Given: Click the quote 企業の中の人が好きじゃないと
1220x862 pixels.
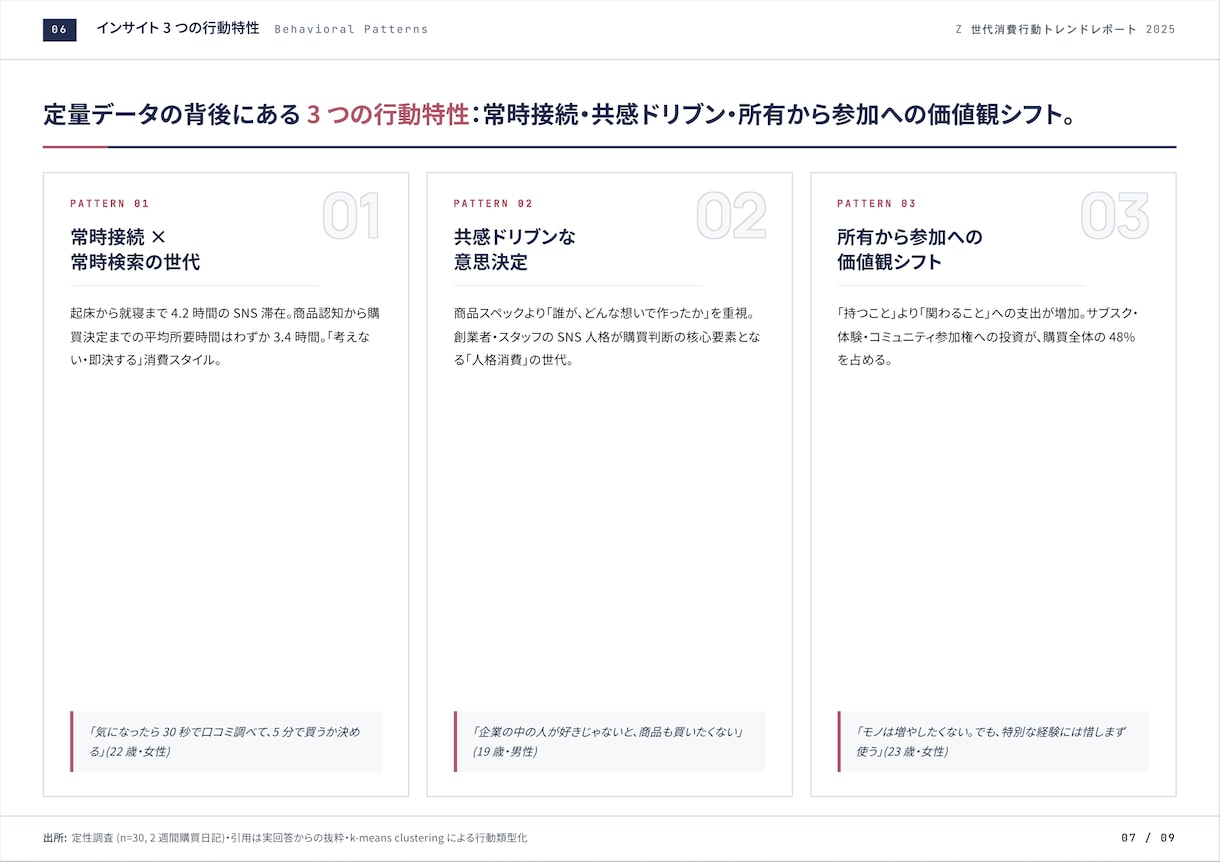Looking at the screenshot, I should point(610,742).
